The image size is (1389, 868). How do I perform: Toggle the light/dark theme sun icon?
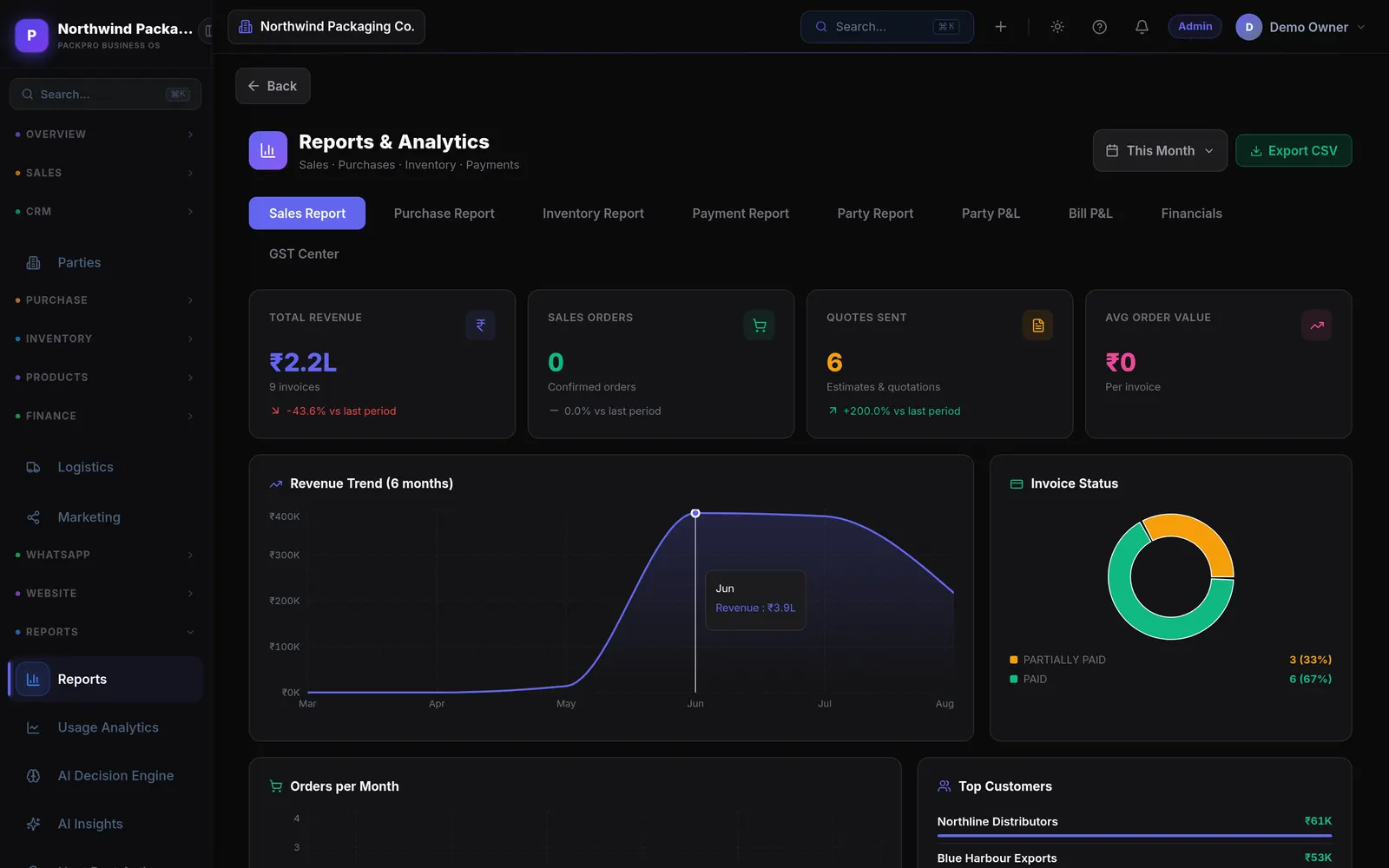[1057, 27]
